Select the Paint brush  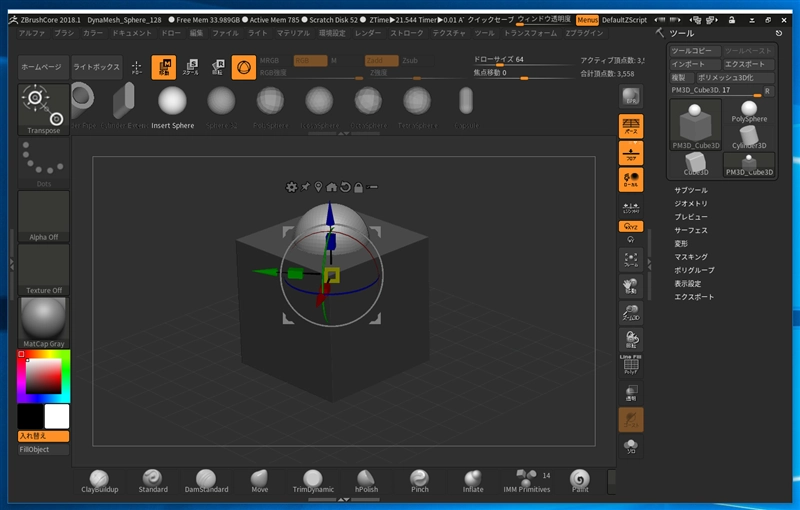point(580,481)
